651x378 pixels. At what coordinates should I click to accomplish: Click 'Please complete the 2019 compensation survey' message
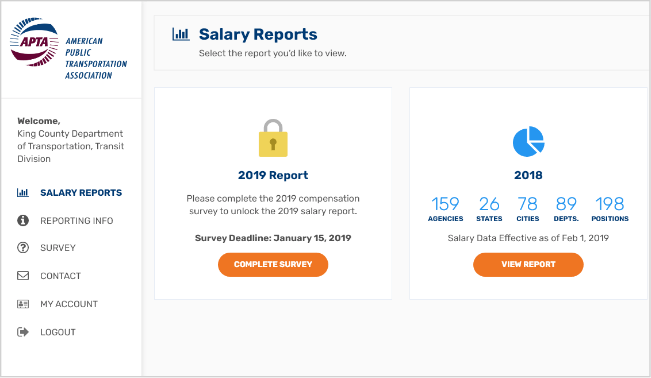(x=273, y=205)
